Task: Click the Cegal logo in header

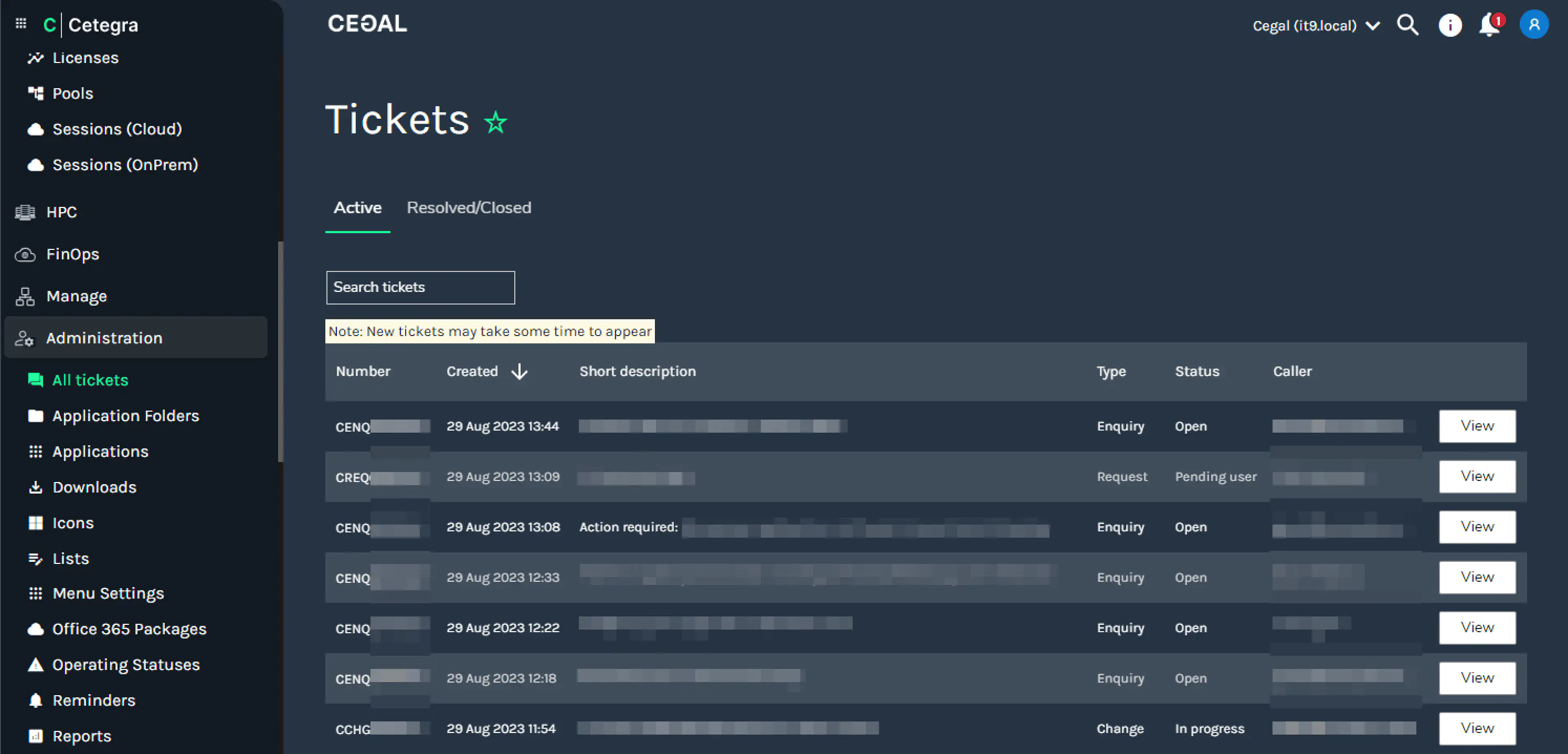Action: pyautogui.click(x=367, y=24)
